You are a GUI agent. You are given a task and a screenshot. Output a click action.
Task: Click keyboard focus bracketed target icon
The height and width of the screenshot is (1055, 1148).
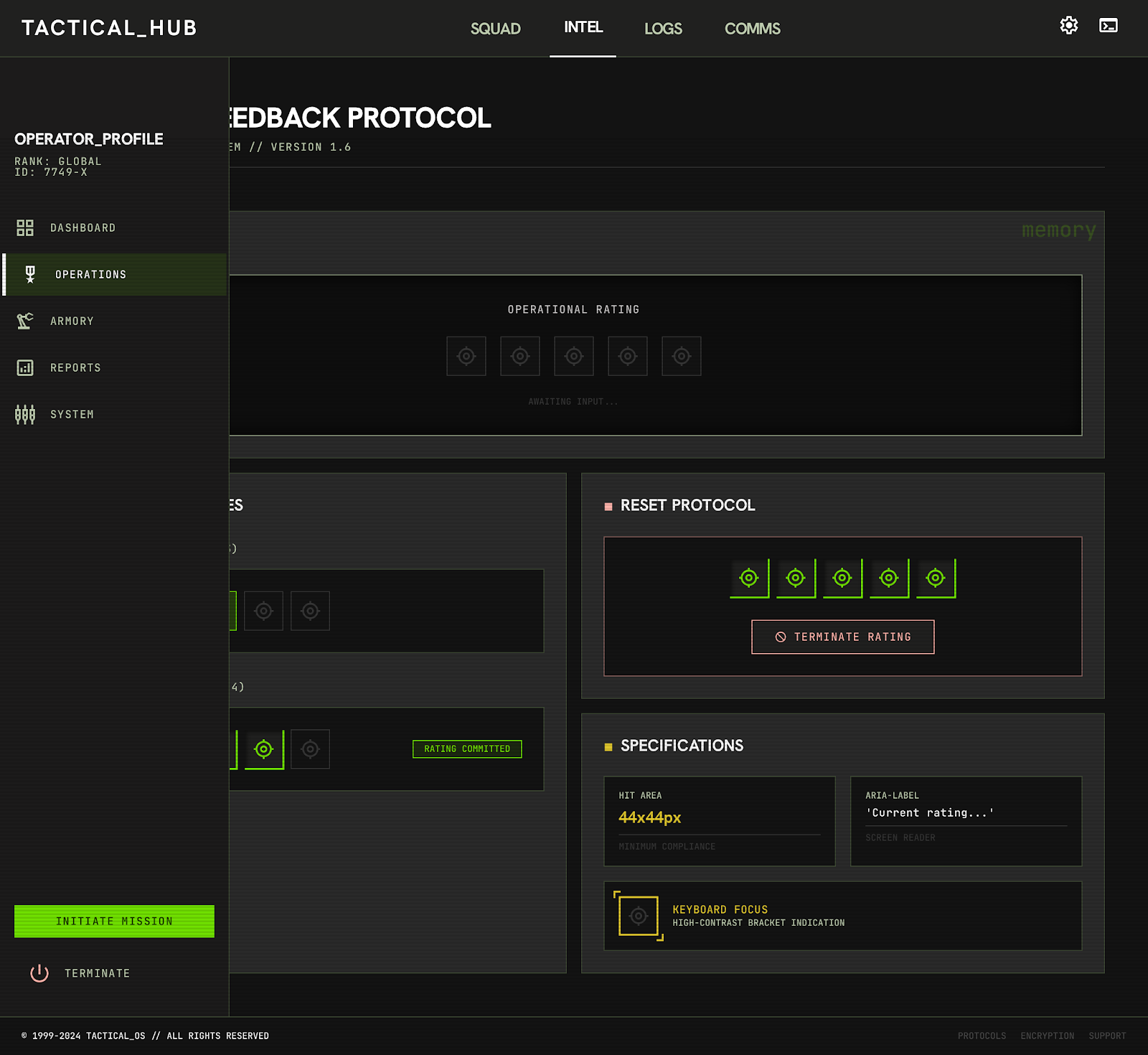coord(639,916)
